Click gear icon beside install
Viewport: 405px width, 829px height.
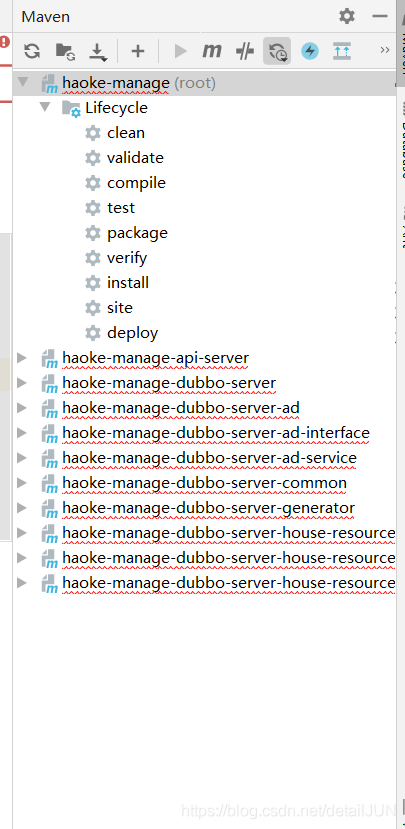(x=93, y=283)
